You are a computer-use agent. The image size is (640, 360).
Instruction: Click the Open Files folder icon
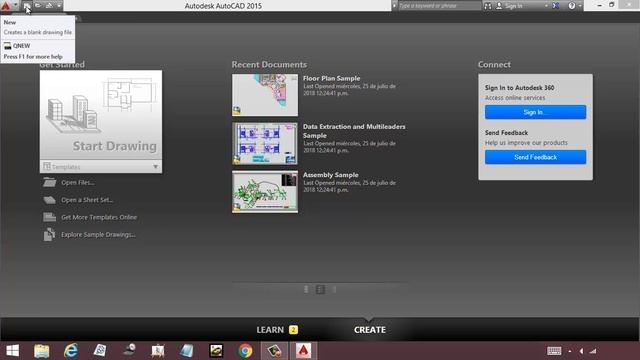pos(50,182)
